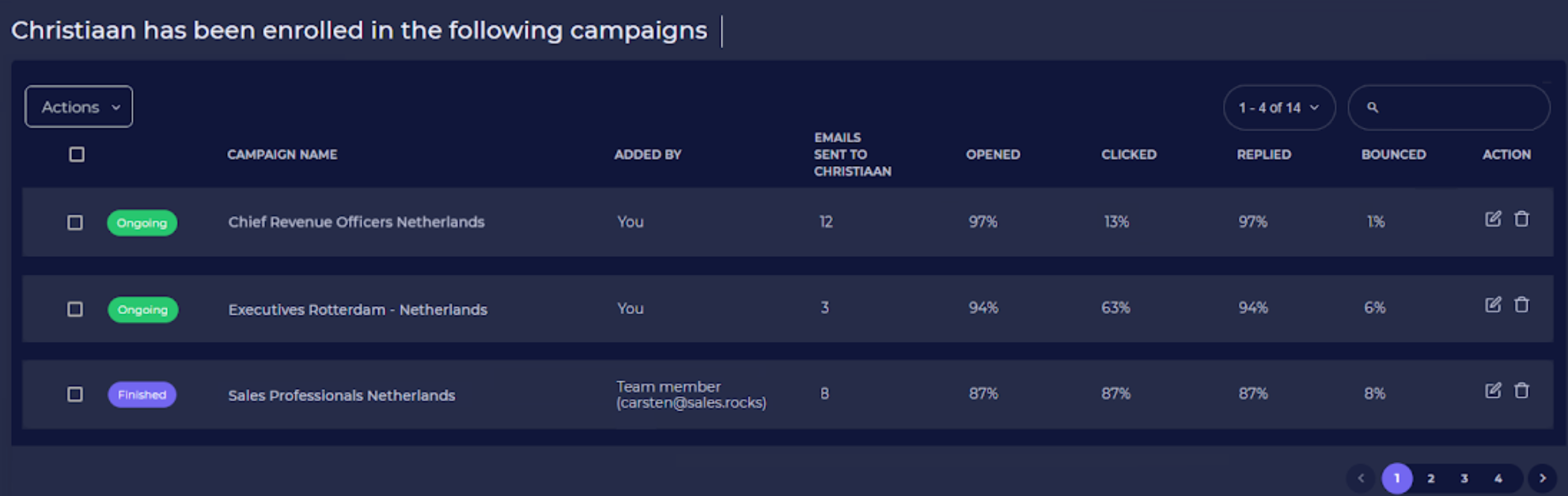Go to next page with arrow
Screen dimensions: 1568x496
coord(1542,479)
